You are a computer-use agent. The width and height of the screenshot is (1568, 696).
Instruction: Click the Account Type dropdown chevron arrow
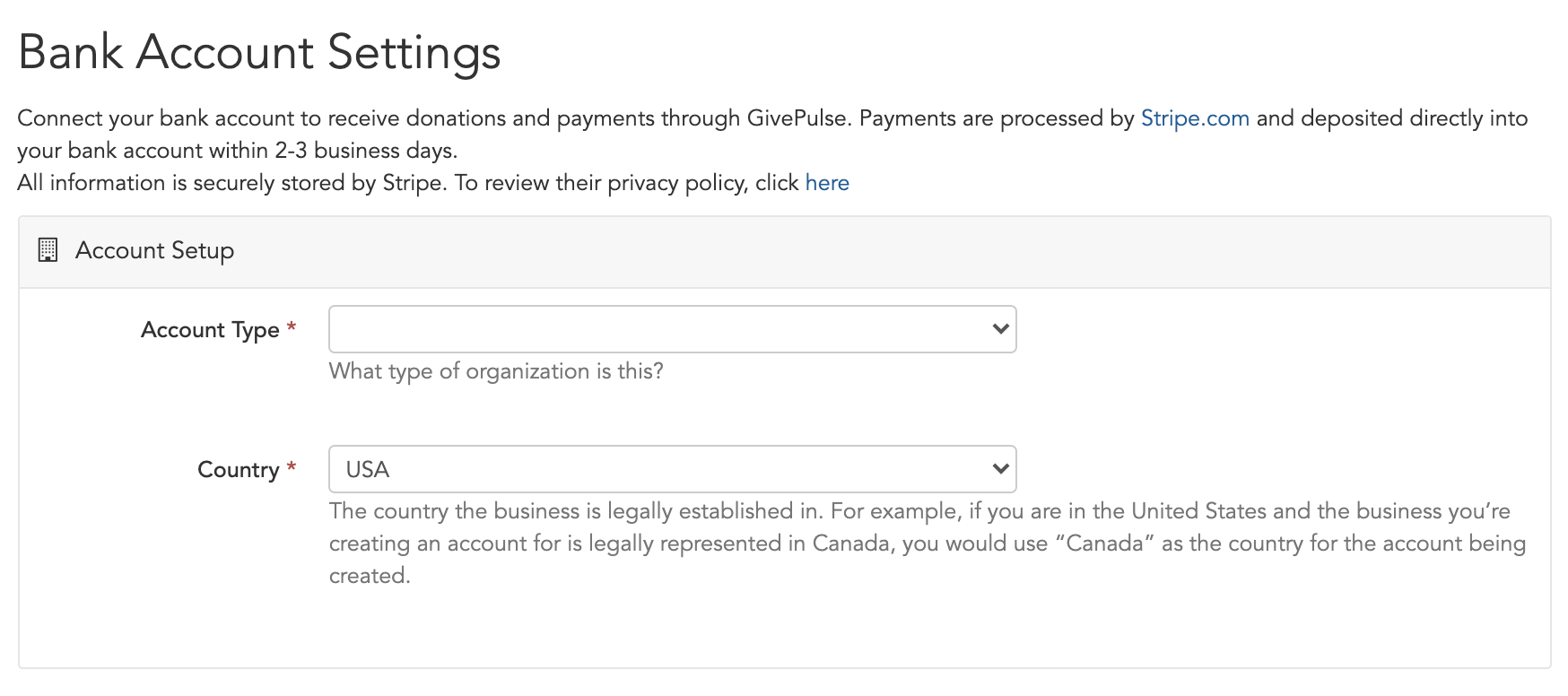click(1001, 329)
